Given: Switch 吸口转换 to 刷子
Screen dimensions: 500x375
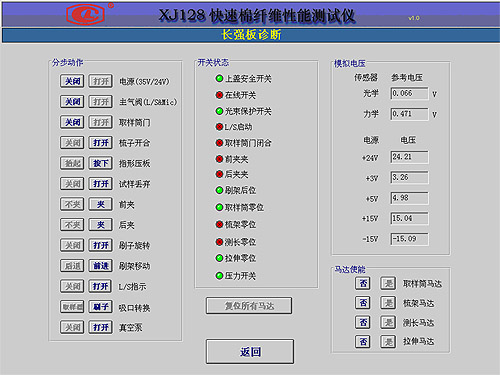Looking at the screenshot, I should 101,307.
